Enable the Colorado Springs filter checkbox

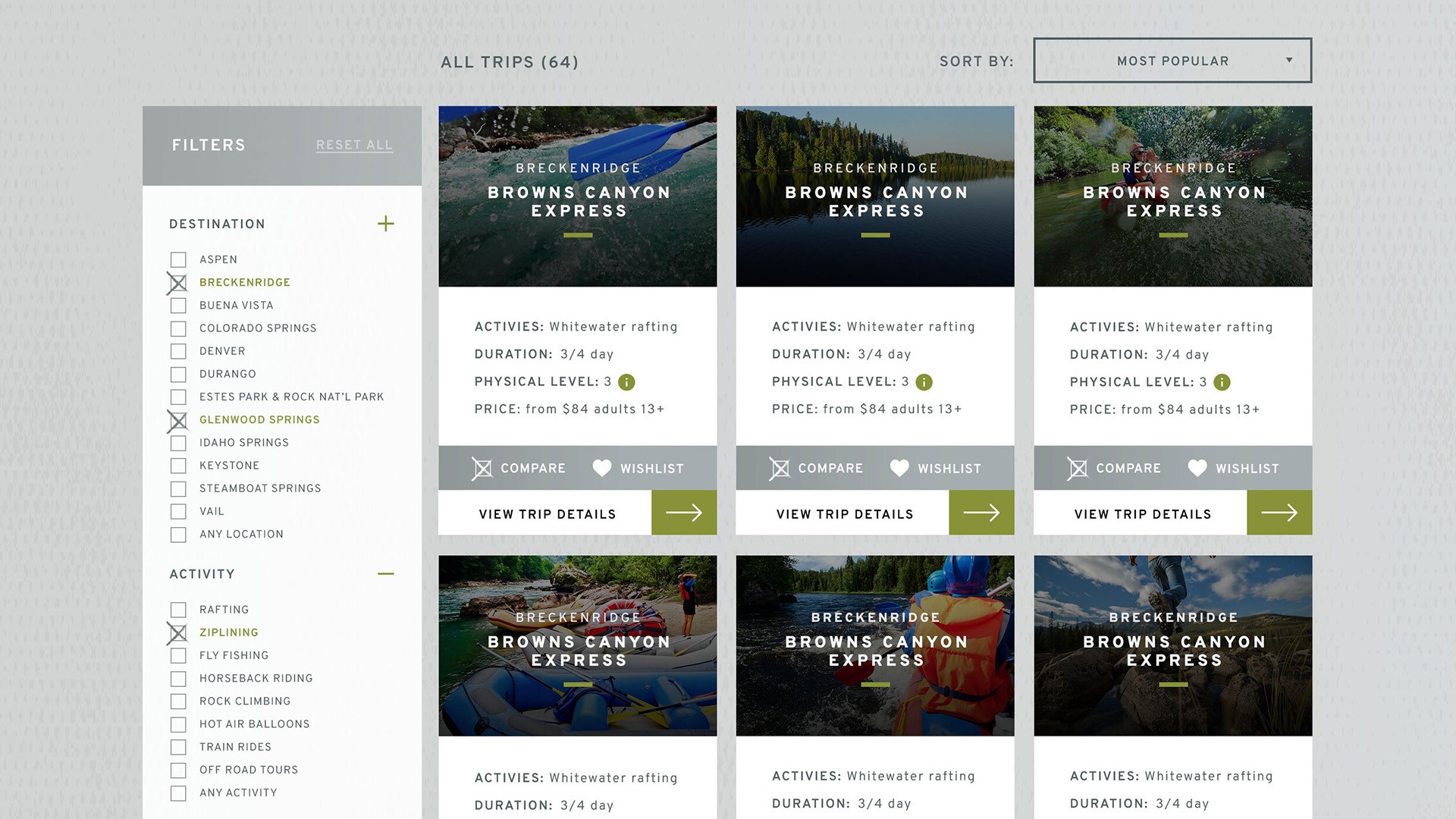[178, 328]
